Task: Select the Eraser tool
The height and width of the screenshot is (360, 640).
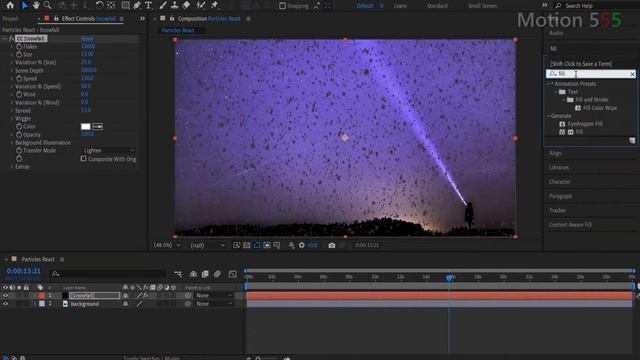Action: 186,5
